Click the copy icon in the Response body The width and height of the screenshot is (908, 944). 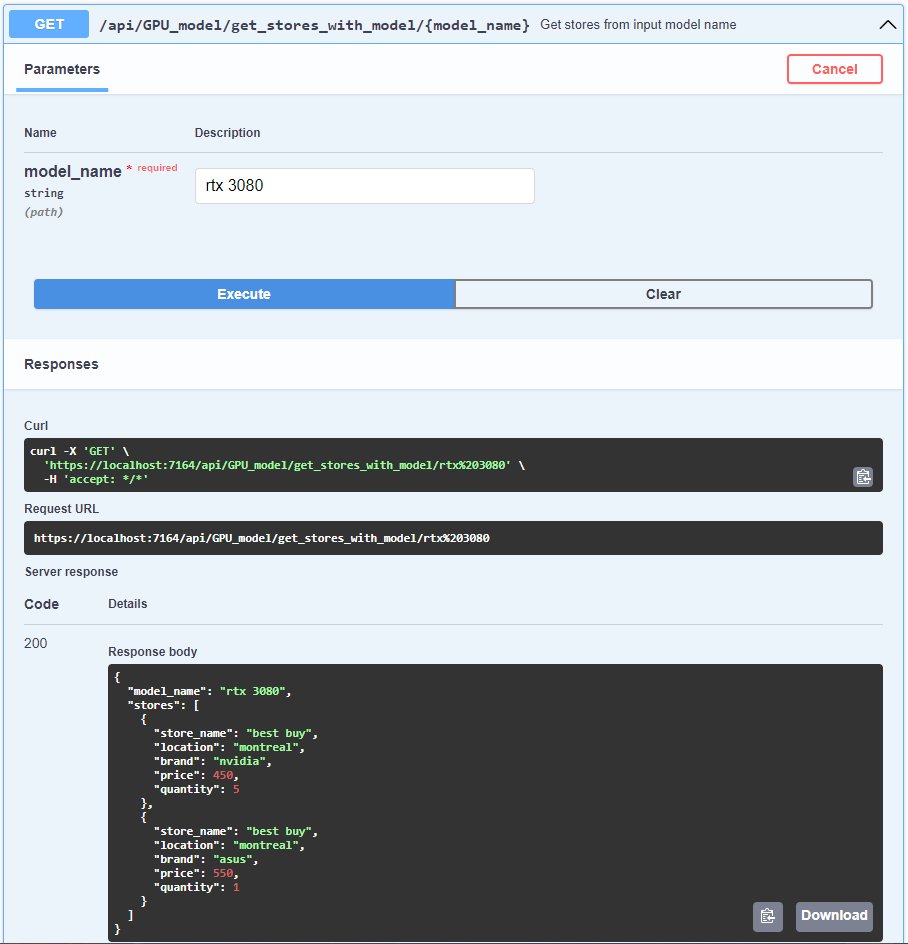pos(767,916)
